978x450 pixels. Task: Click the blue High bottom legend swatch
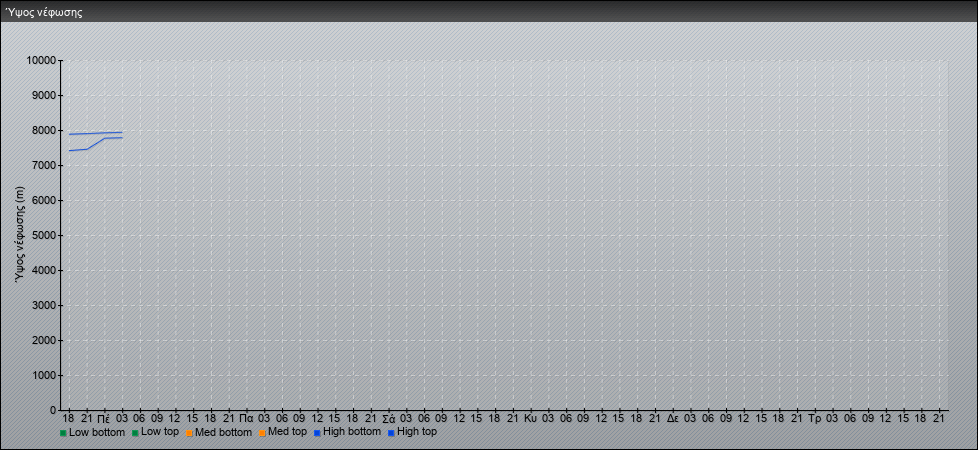pos(317,433)
